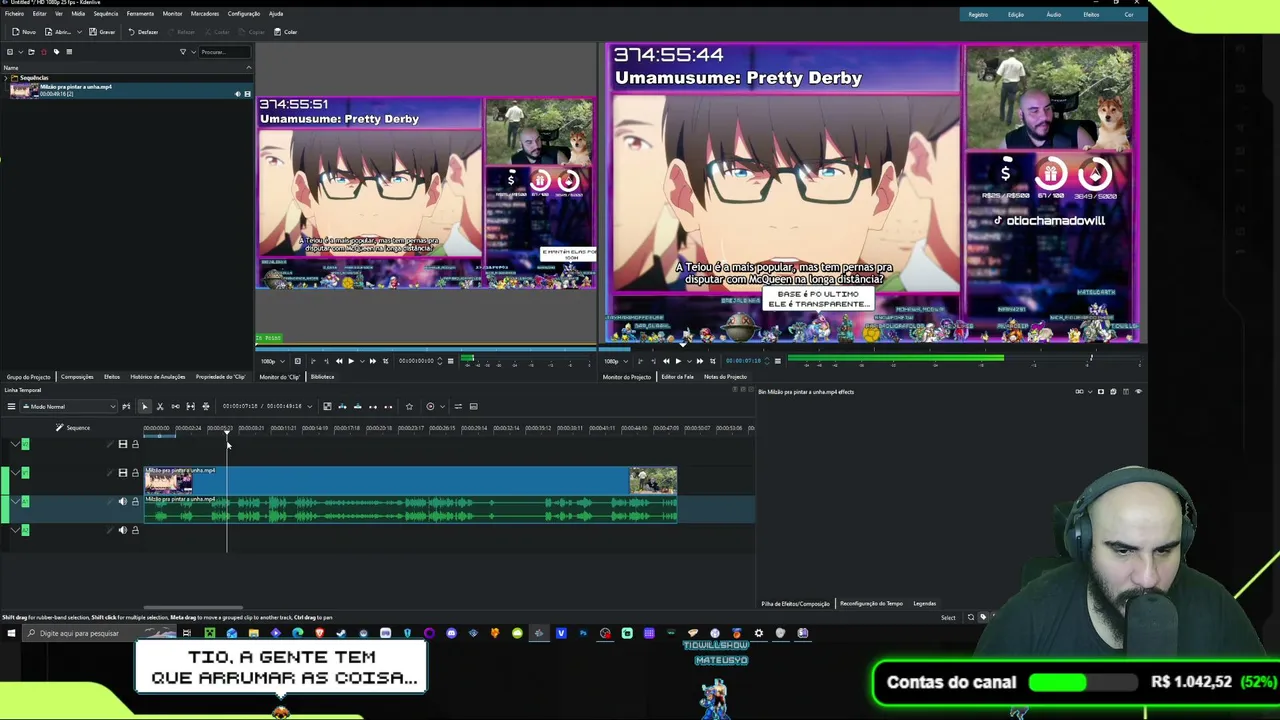This screenshot has width=1280, height=720.
Task: Open the project bin options menu icon
Action: pos(69,52)
